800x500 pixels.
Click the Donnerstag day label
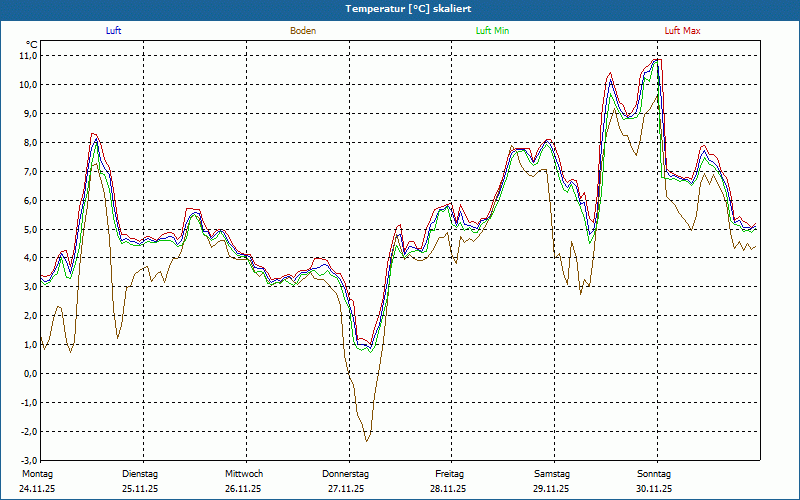[x=345, y=474]
